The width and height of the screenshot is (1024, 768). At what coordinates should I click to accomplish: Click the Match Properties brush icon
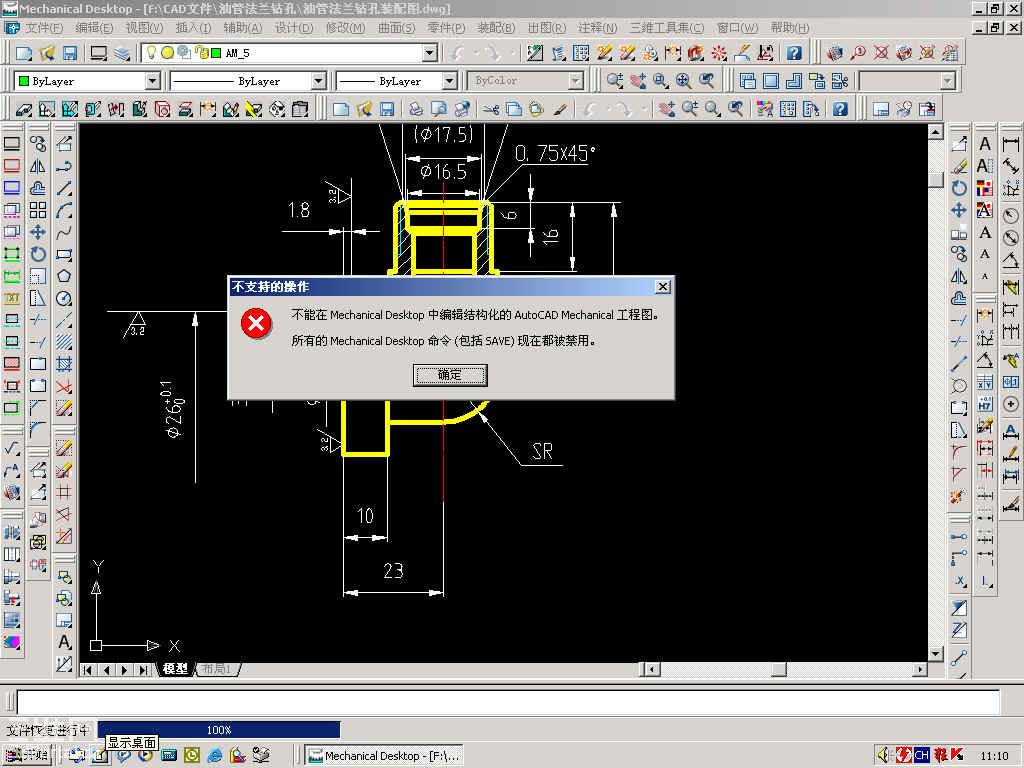pos(560,109)
